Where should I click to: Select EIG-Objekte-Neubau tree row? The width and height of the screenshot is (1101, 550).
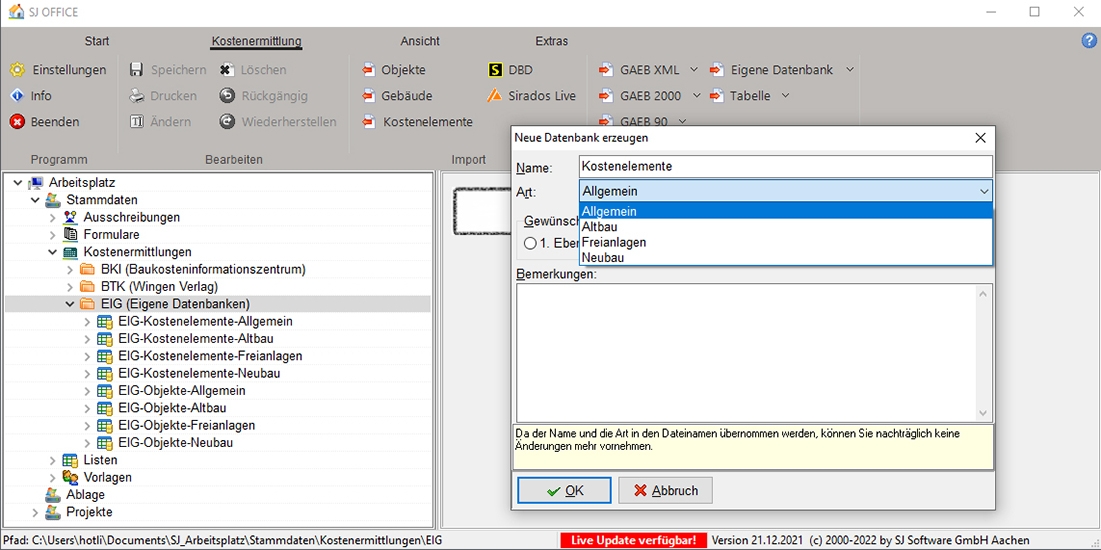[176, 443]
